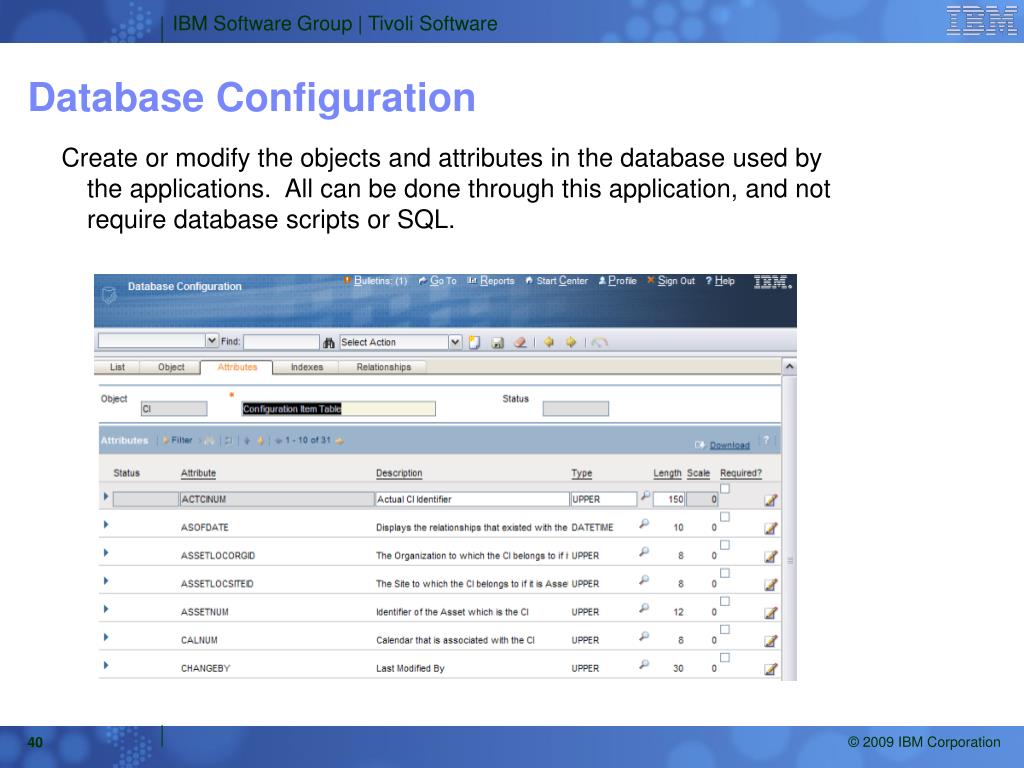Viewport: 1024px width, 768px height.
Task: Click the ACTCINUM Length field showing 150
Action: pos(669,499)
